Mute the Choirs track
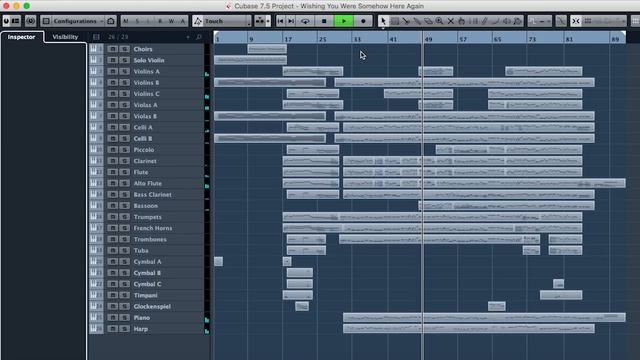Image resolution: width=640 pixels, height=360 pixels. [x=113, y=49]
